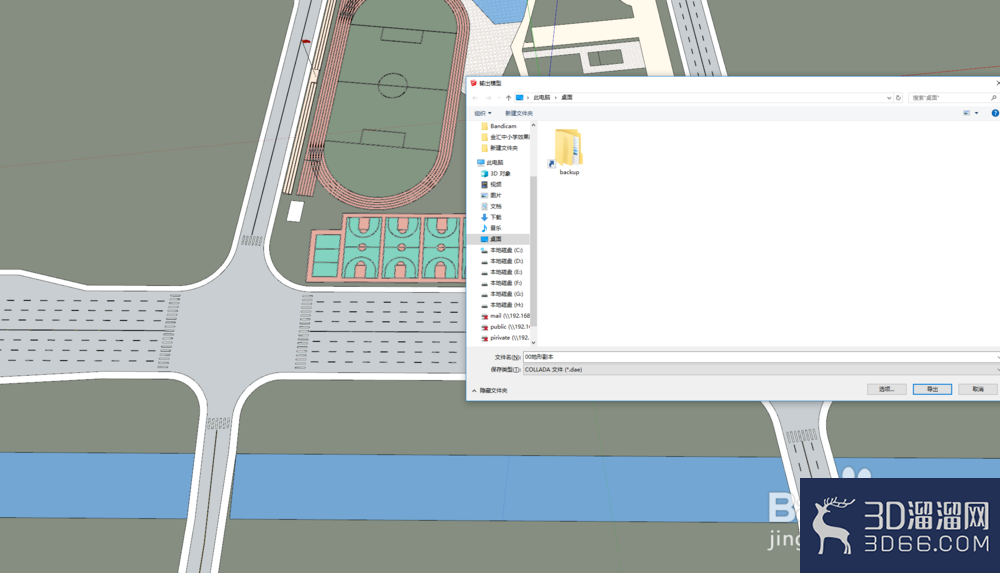Open 图片 folder in the sidebar
Image resolution: width=1000 pixels, height=573 pixels.
491,195
